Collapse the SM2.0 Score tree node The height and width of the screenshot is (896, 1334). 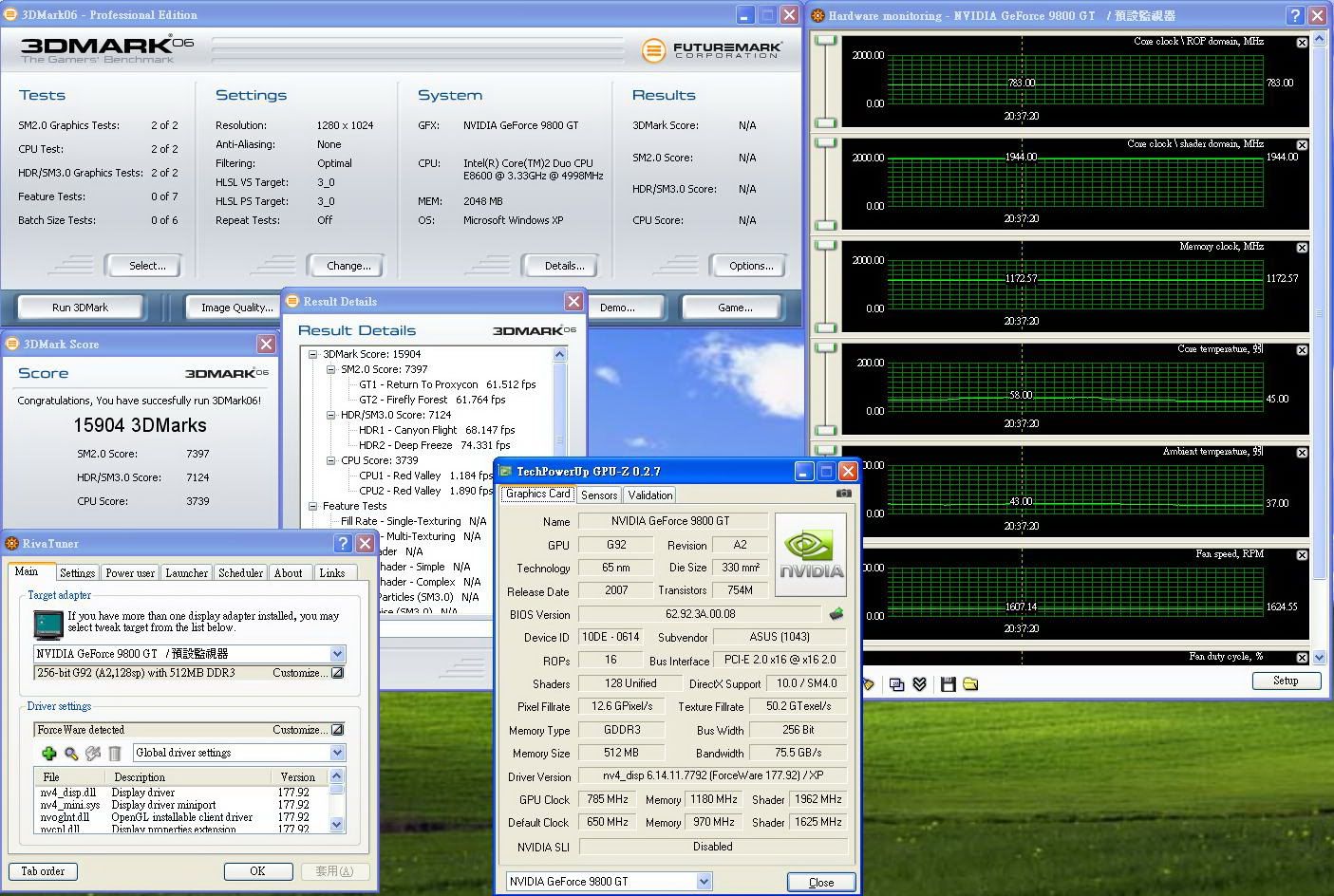pyautogui.click(x=330, y=369)
